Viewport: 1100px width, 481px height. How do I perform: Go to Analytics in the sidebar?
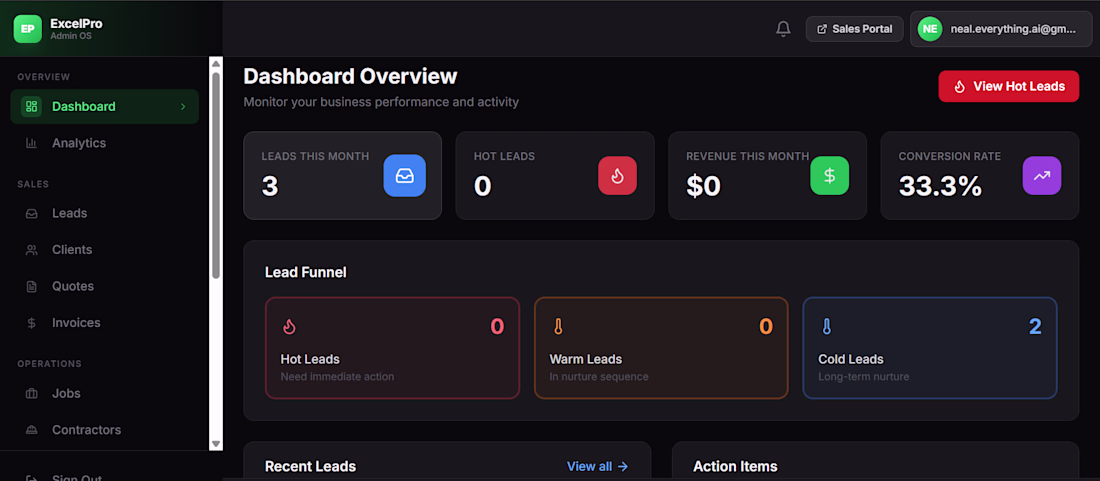click(x=105, y=143)
